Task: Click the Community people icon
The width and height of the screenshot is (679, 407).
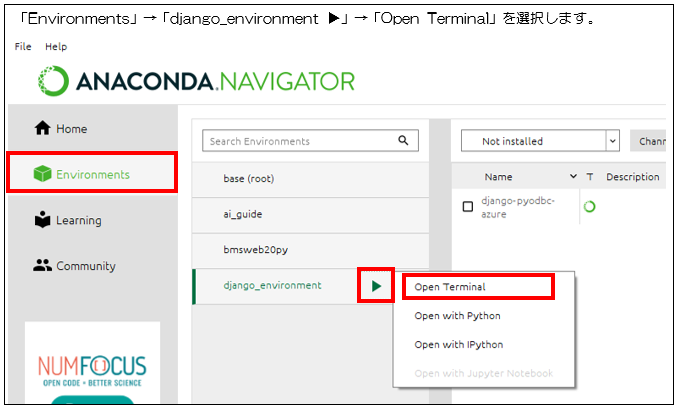Action: coord(42,266)
